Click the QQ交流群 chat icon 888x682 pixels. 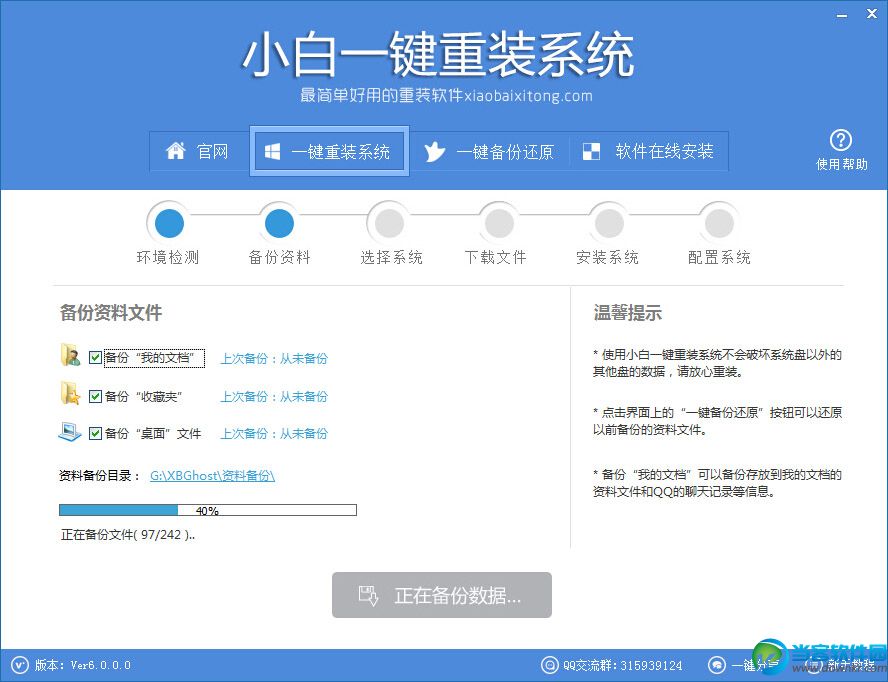[549, 664]
